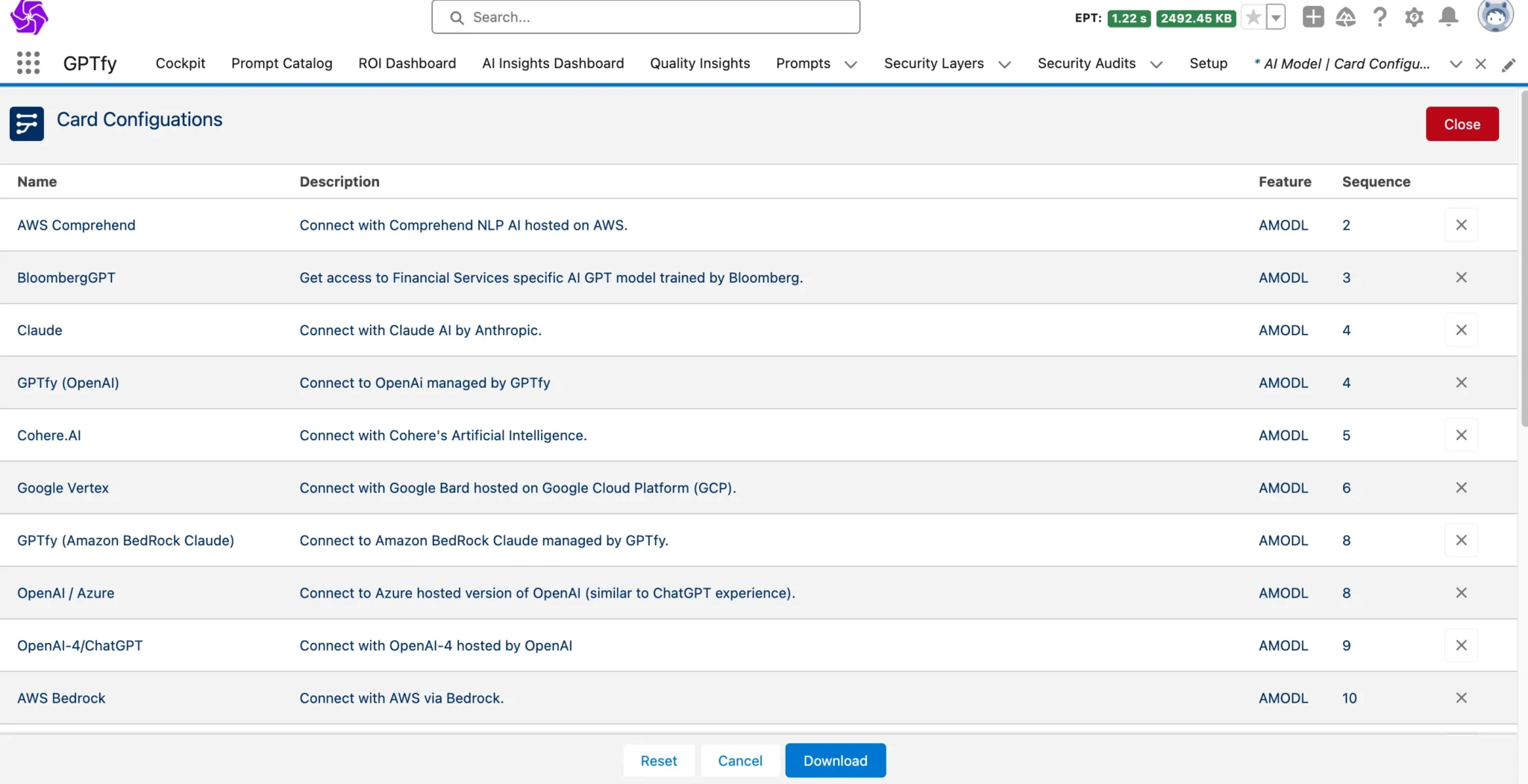Remove the Cohere.AI row

[1462, 435]
